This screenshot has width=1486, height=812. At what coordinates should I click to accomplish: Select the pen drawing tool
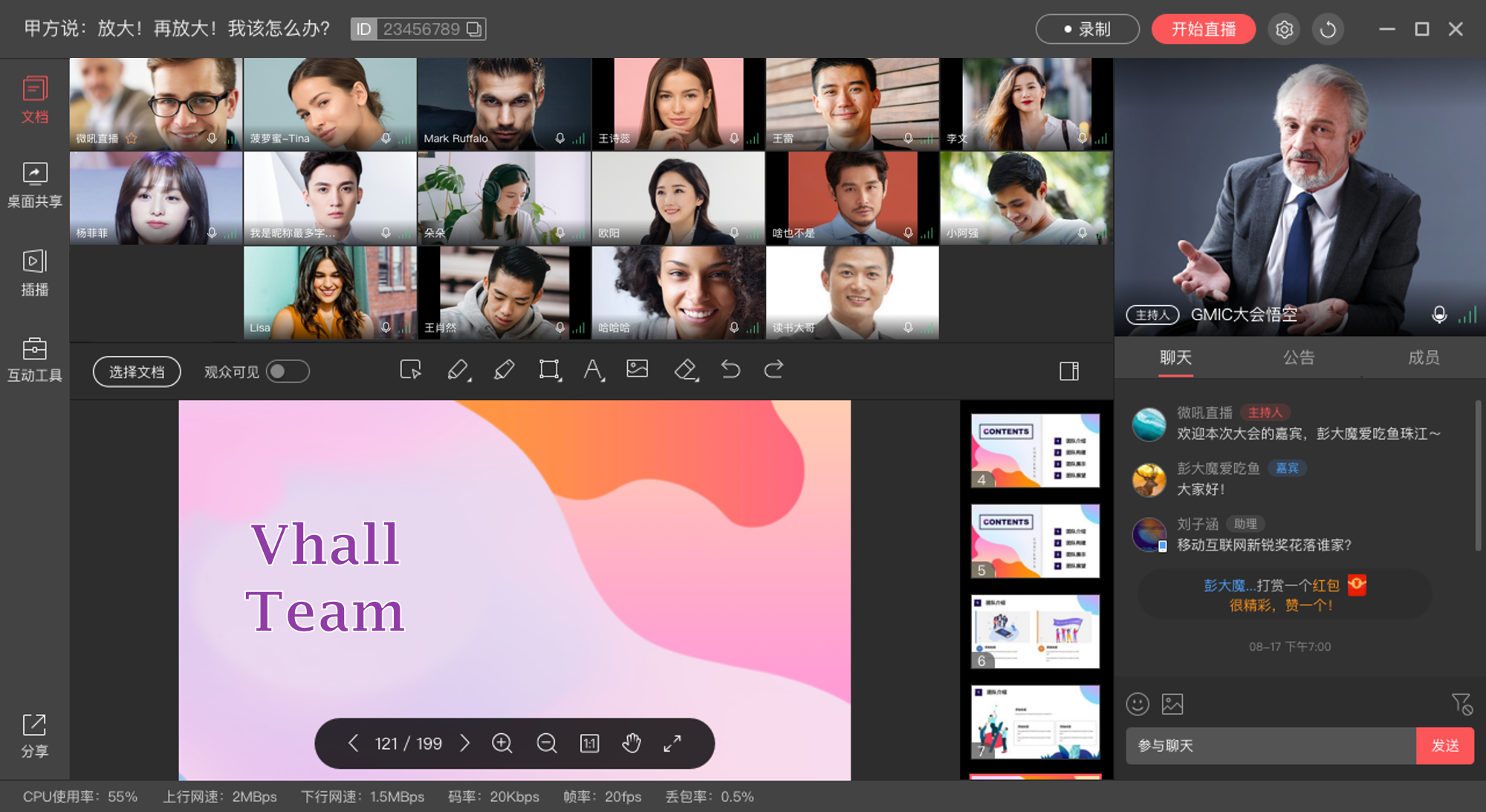pyautogui.click(x=458, y=370)
